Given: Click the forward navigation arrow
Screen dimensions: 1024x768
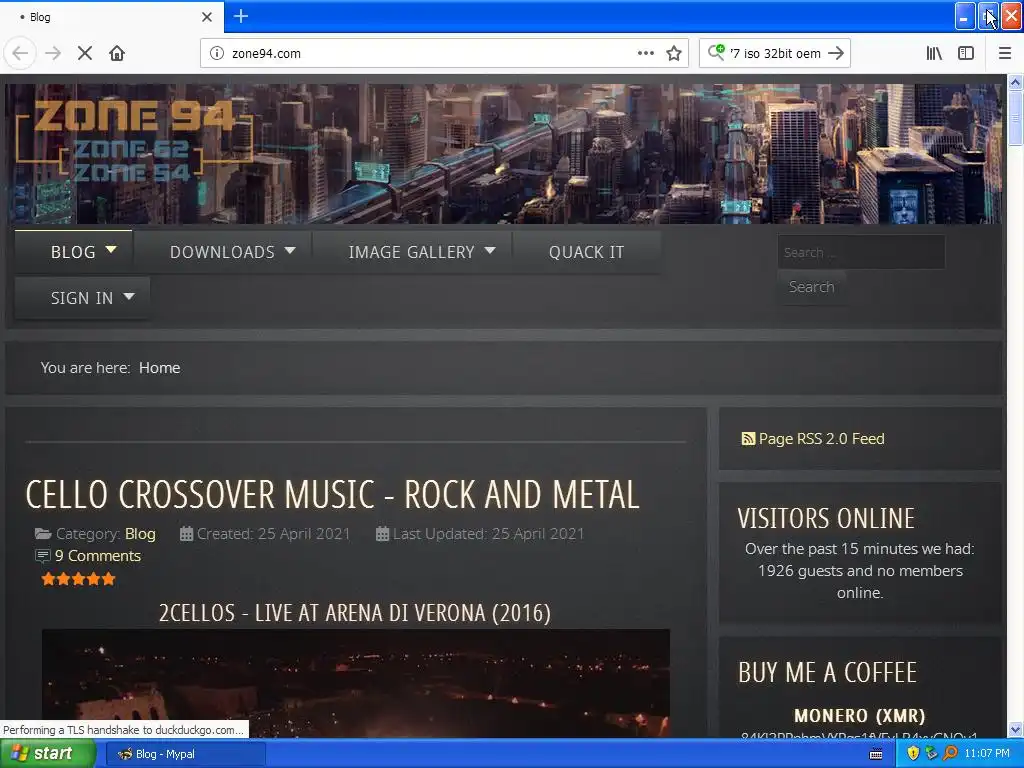Looking at the screenshot, I should pyautogui.click(x=53, y=53).
